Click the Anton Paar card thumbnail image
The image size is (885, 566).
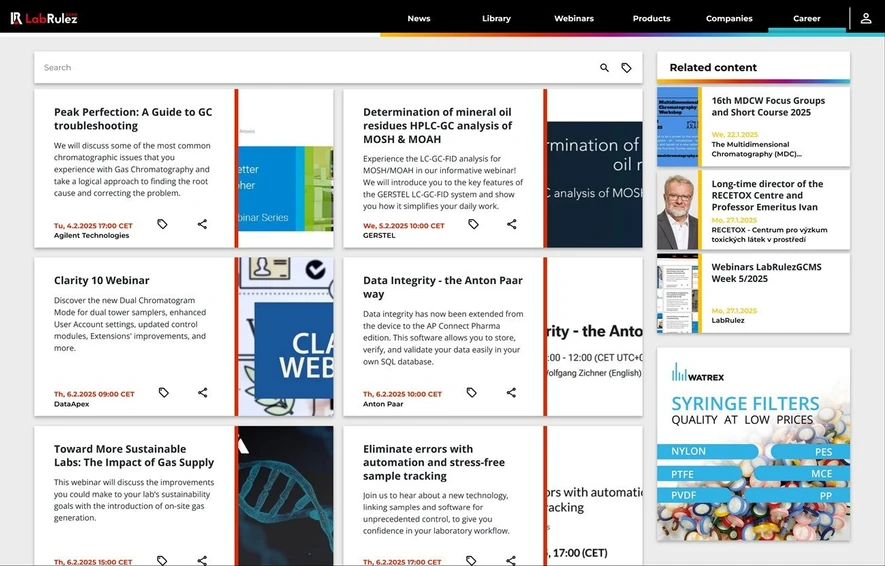point(595,337)
